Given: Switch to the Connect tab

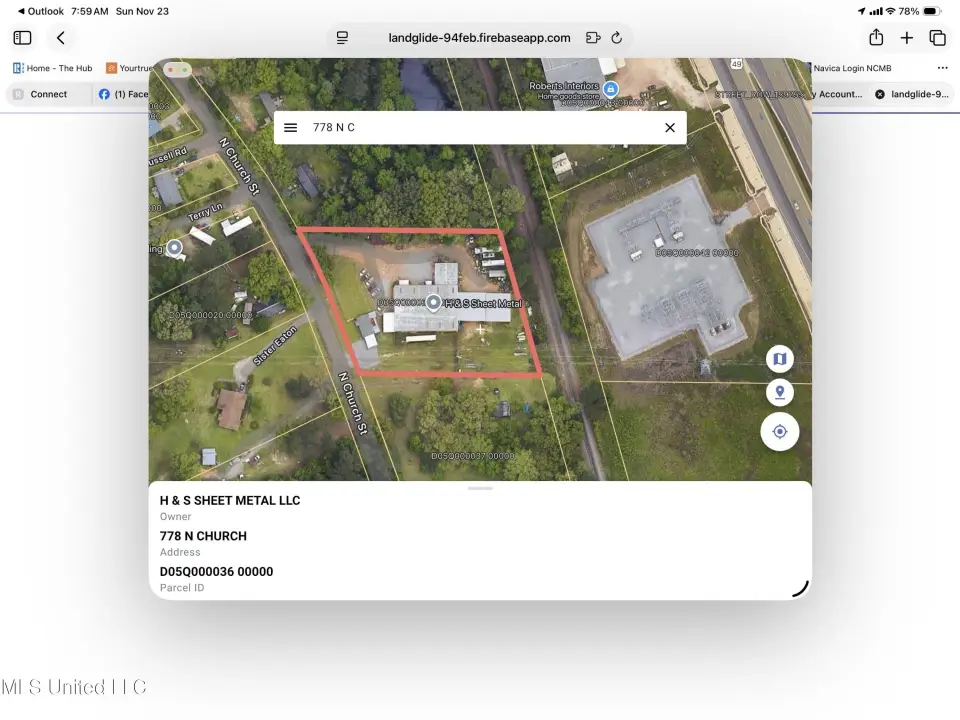Looking at the screenshot, I should (48, 94).
